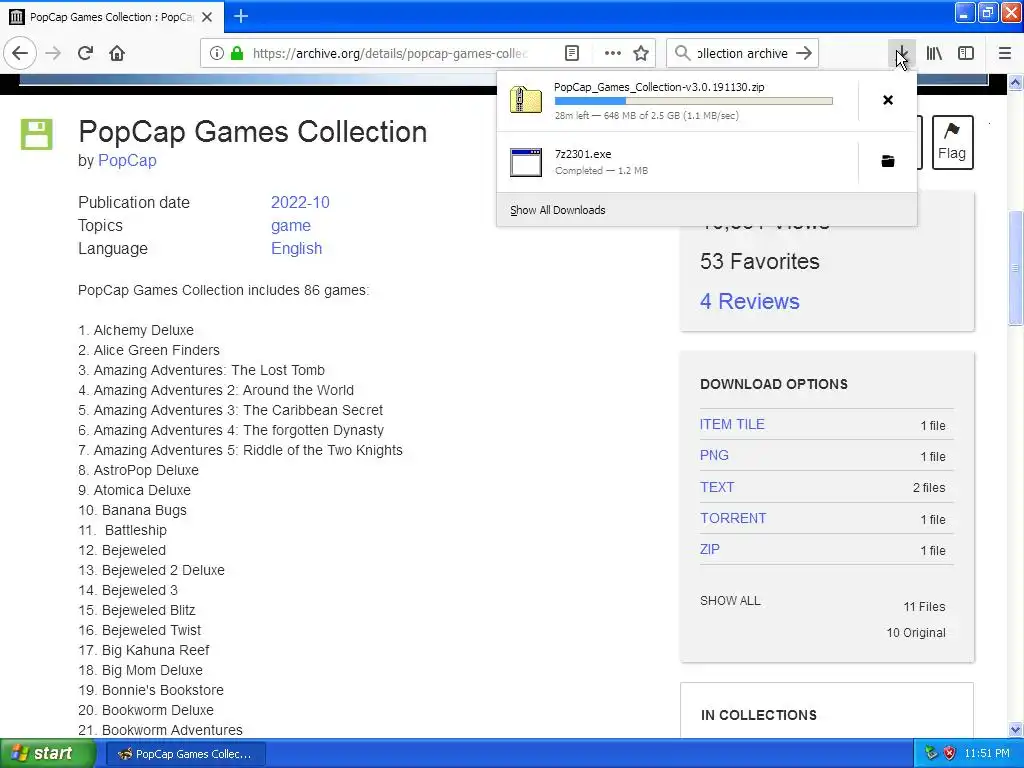This screenshot has width=1024, height=768.
Task: Open the English language link
Action: (x=296, y=249)
